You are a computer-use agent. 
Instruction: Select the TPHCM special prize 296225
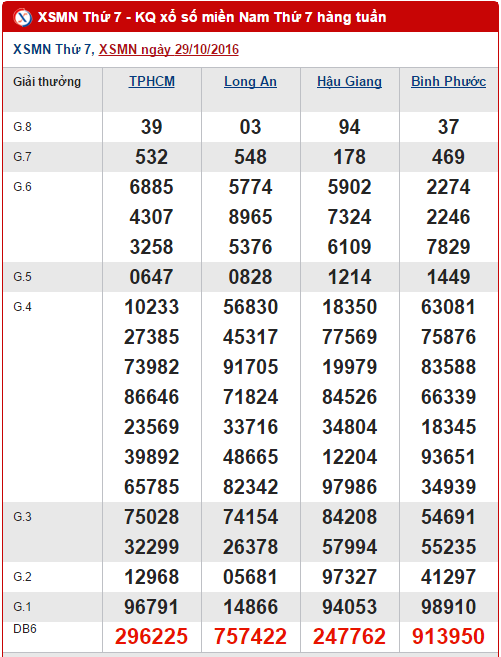tap(152, 636)
